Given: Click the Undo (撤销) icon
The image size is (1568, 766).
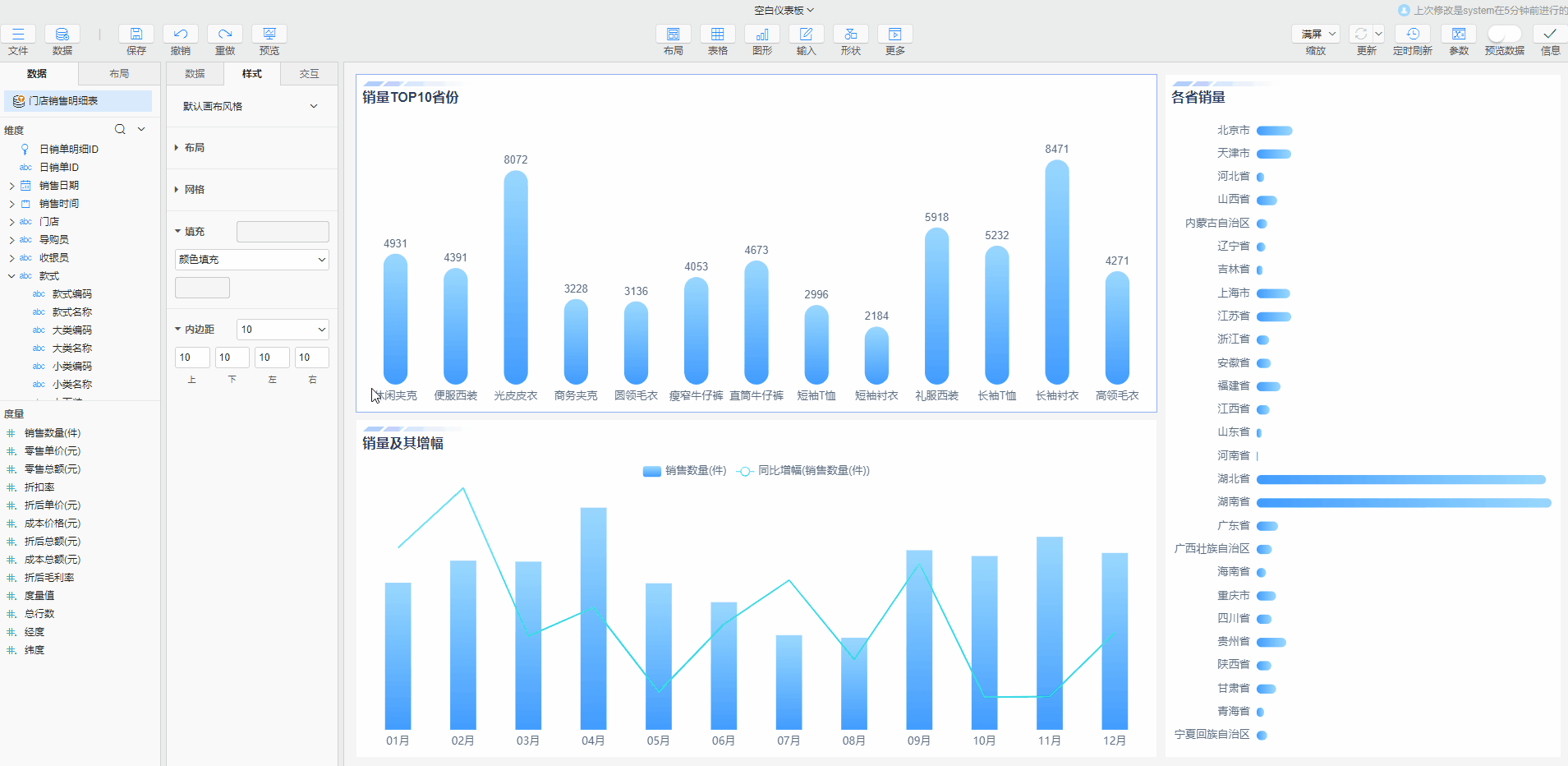Looking at the screenshot, I should pyautogui.click(x=181, y=35).
